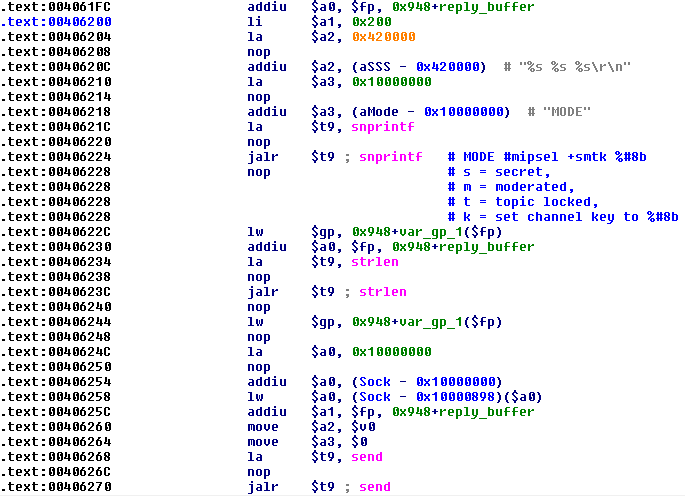Click strlen in the la $t9 line
The width and height of the screenshot is (685, 496).
pos(375,262)
